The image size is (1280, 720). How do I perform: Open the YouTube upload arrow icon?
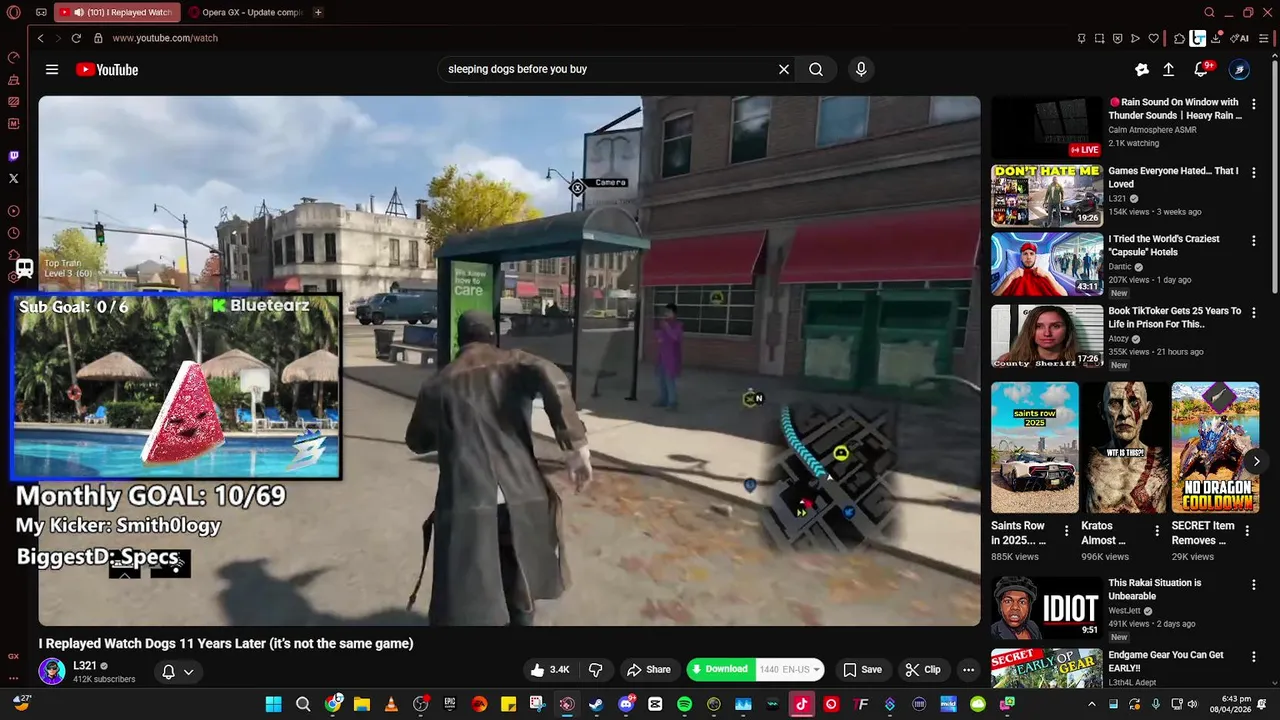click(x=1168, y=69)
